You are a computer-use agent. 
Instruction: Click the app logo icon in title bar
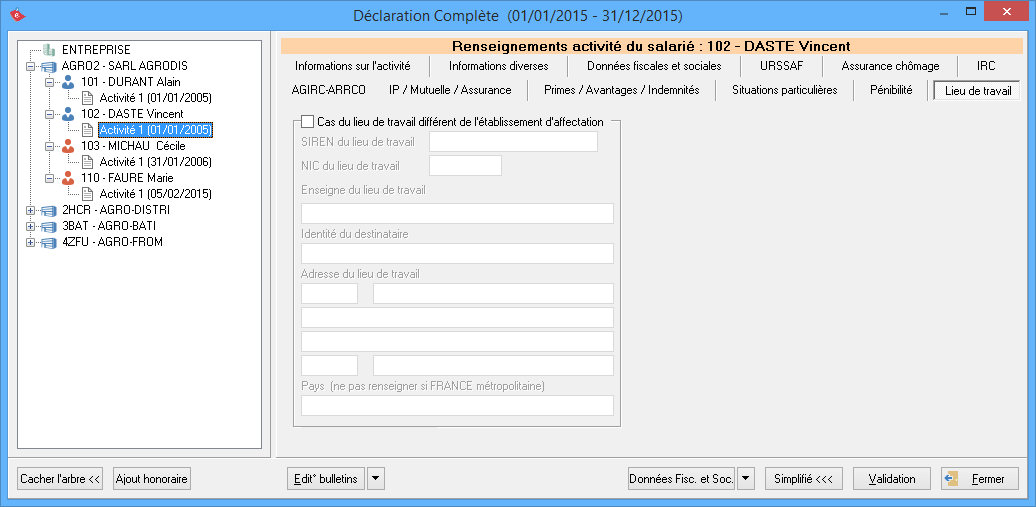click(17, 14)
